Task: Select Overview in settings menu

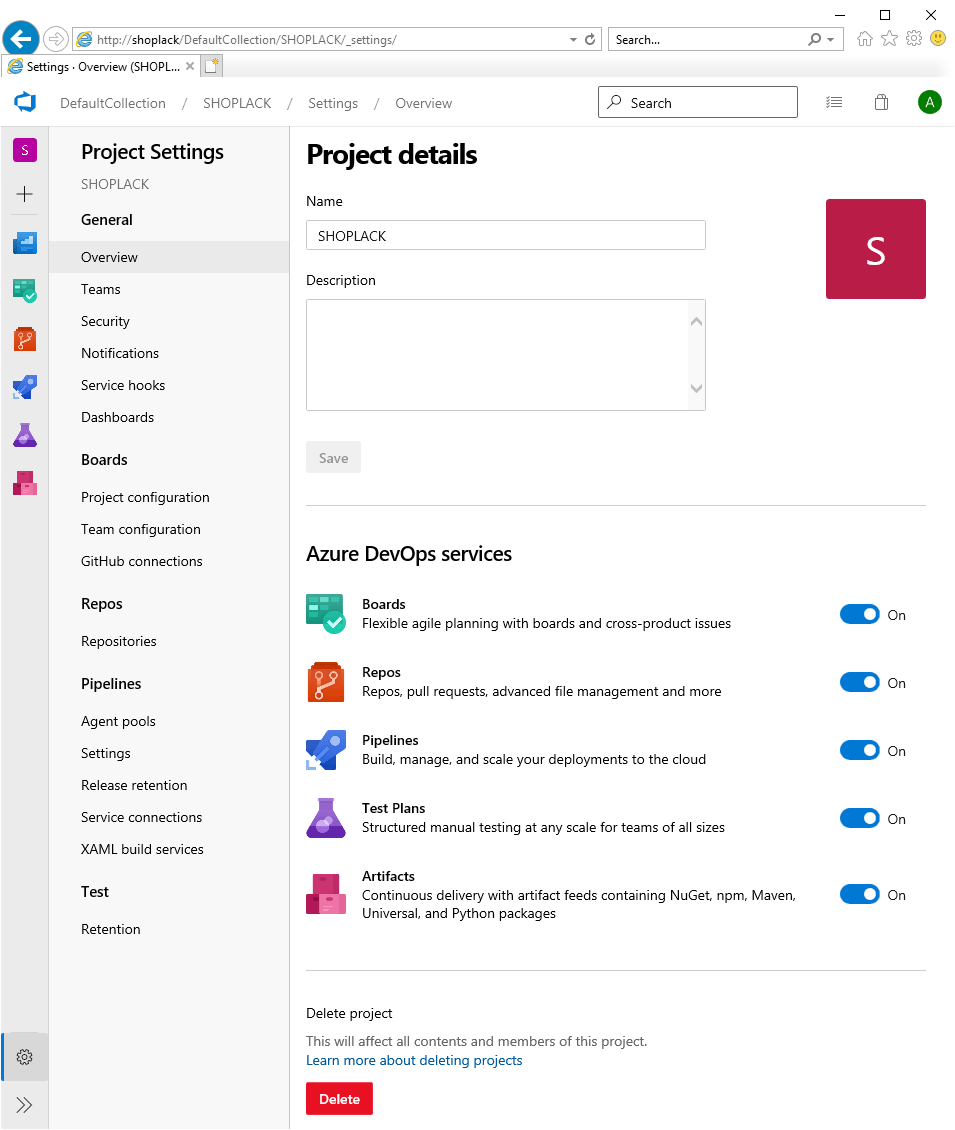Action: [169, 257]
